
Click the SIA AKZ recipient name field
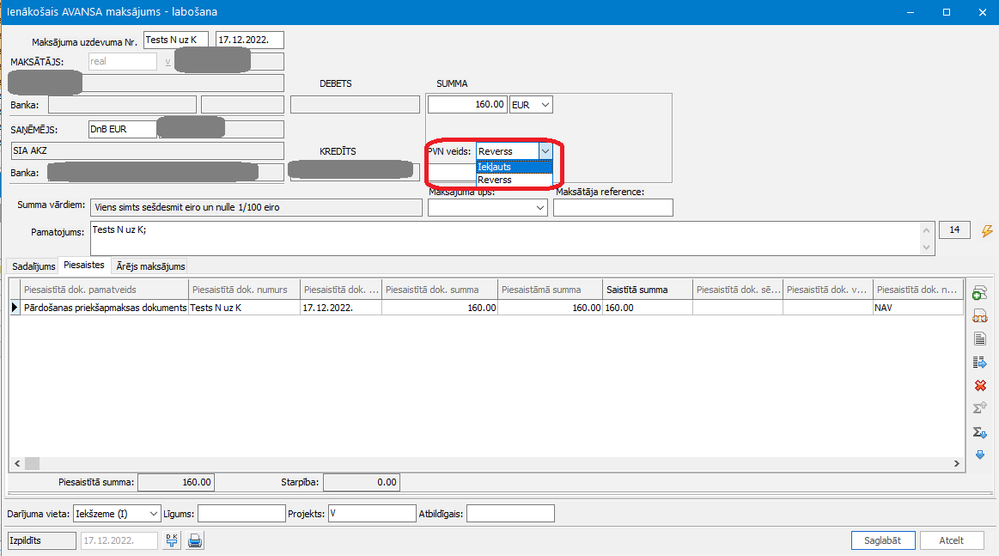pyautogui.click(x=147, y=151)
